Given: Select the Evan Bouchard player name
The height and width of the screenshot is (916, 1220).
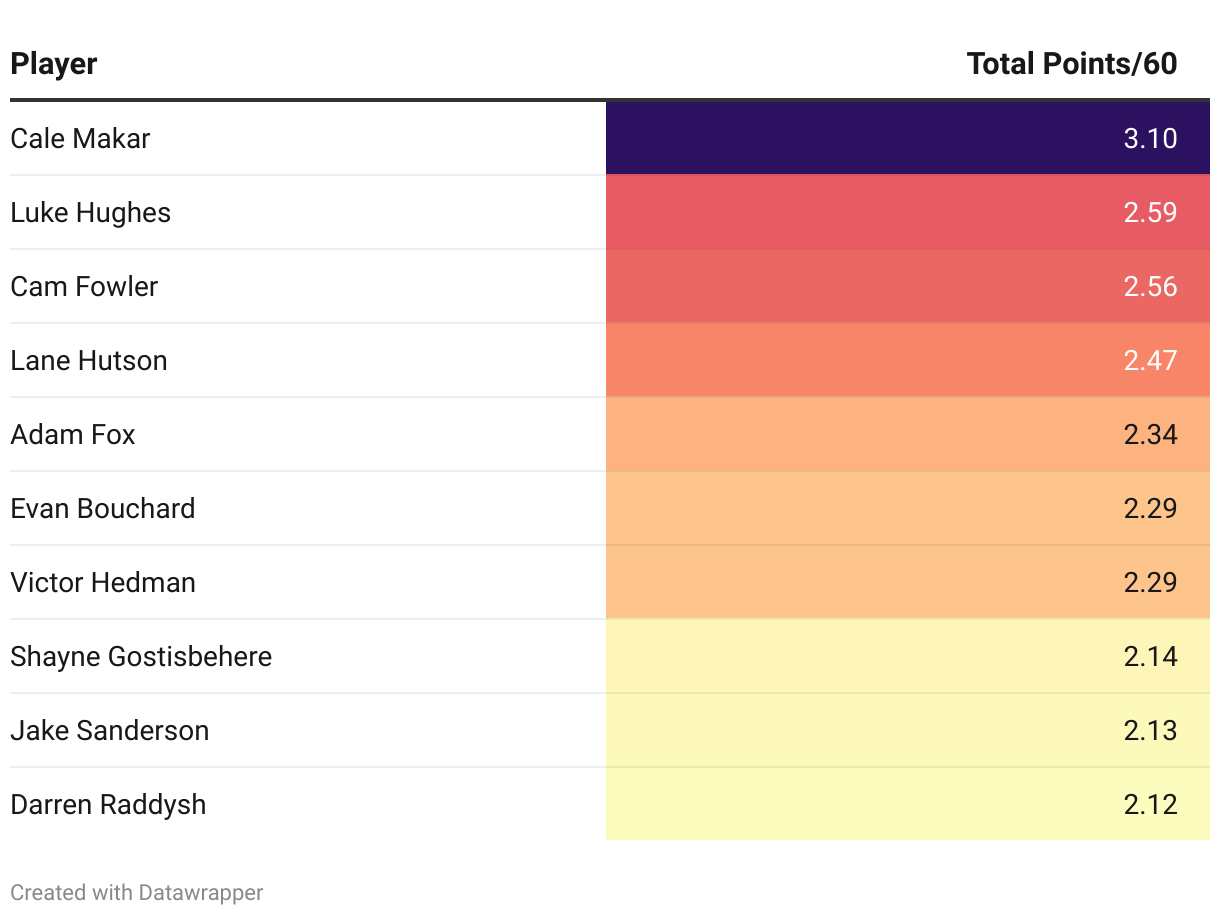Looking at the screenshot, I should click(103, 508).
